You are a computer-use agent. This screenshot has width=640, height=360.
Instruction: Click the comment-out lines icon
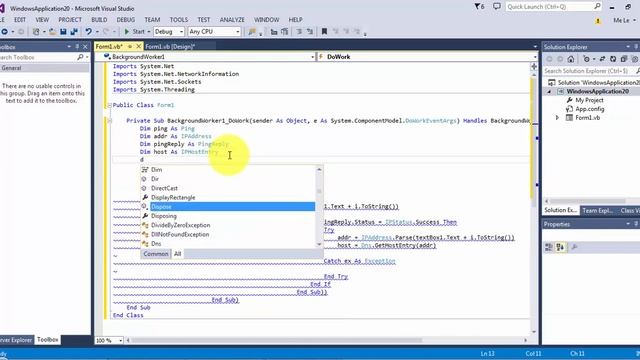coord(299,31)
